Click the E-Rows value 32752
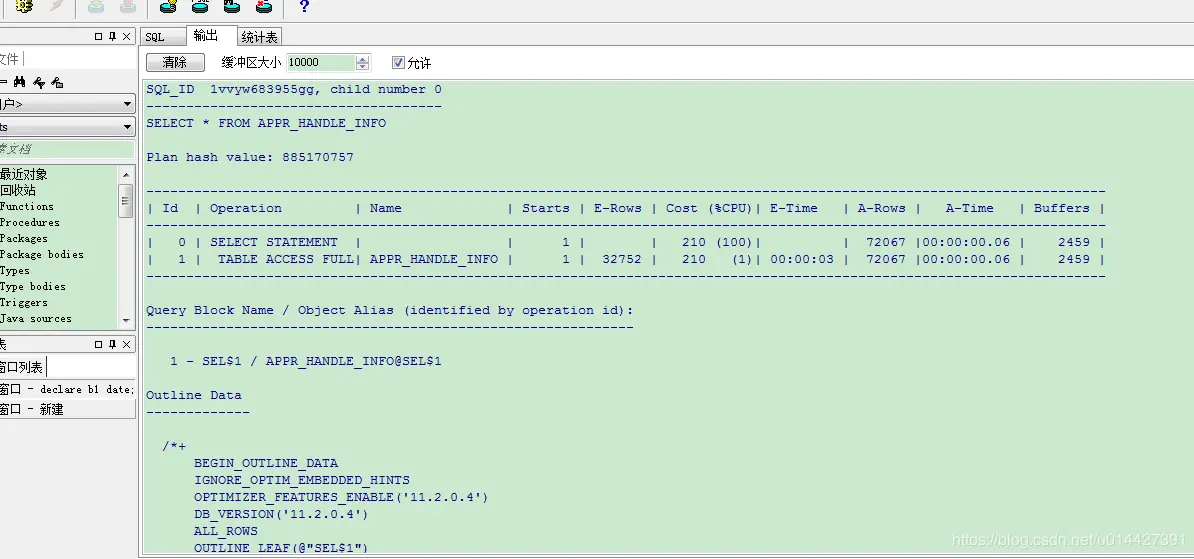 tap(621, 259)
